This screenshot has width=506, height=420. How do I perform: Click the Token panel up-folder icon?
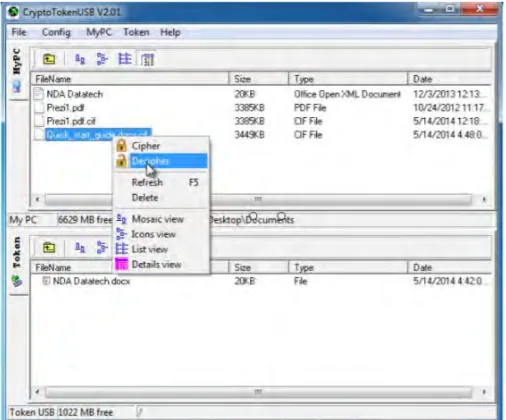[x=49, y=248]
